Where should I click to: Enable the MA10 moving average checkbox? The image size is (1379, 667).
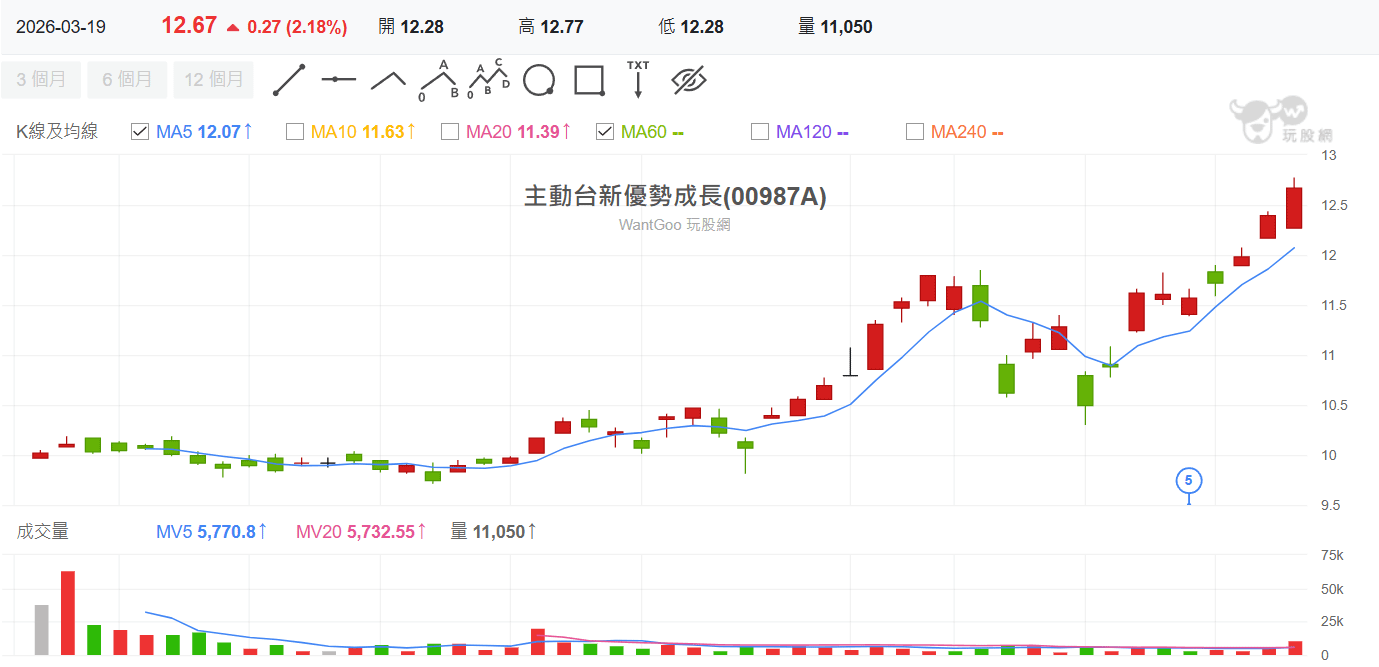[x=295, y=131]
